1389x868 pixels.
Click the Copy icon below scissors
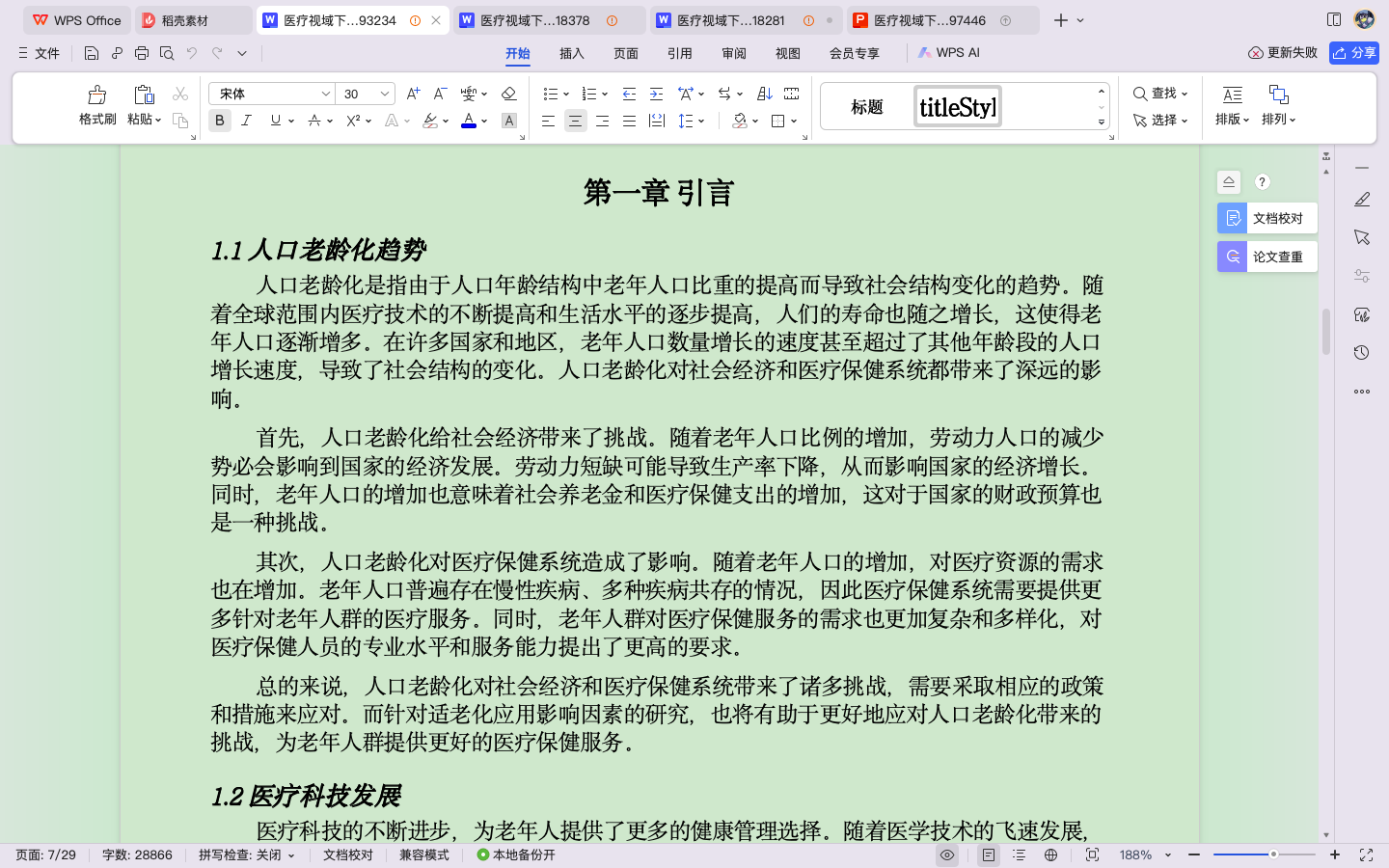[x=180, y=120]
